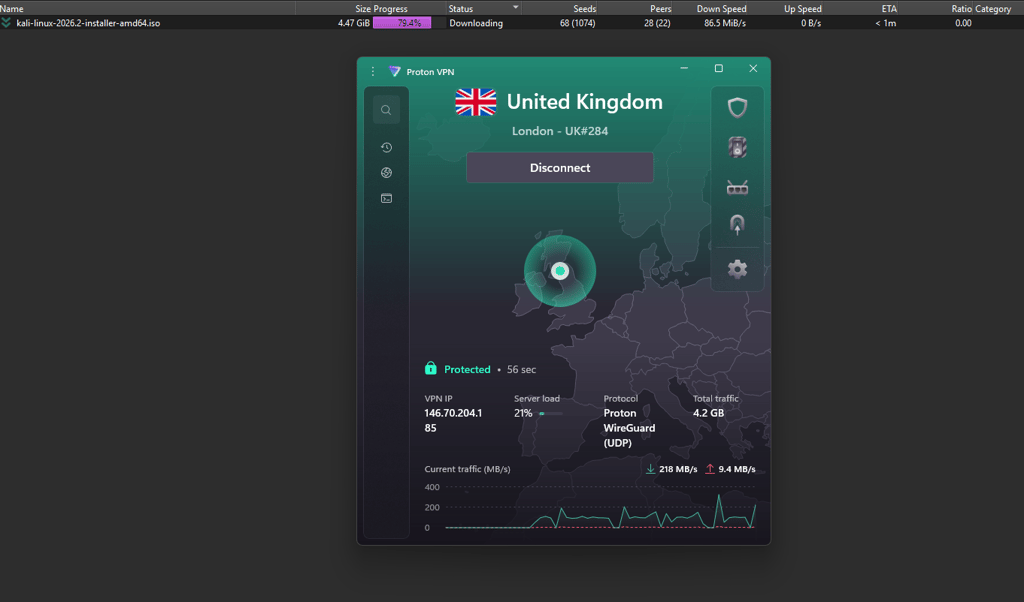Sort torrents by Size column
Image resolution: width=1024 pixels, height=602 pixels.
pyautogui.click(x=333, y=8)
